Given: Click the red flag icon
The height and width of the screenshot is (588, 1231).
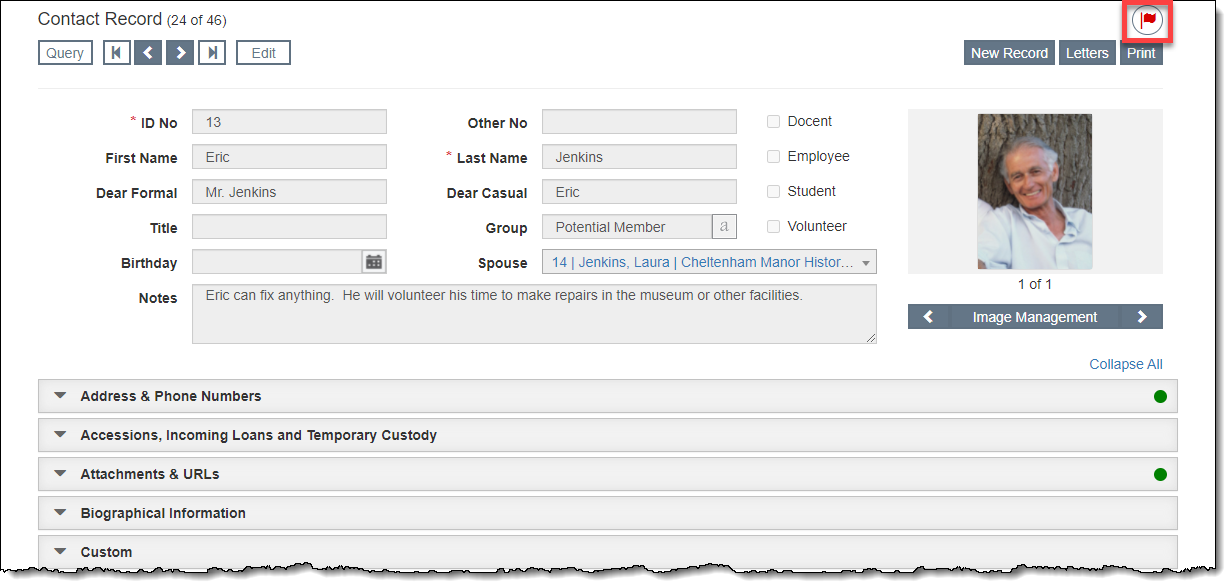Looking at the screenshot, I should coord(1147,20).
